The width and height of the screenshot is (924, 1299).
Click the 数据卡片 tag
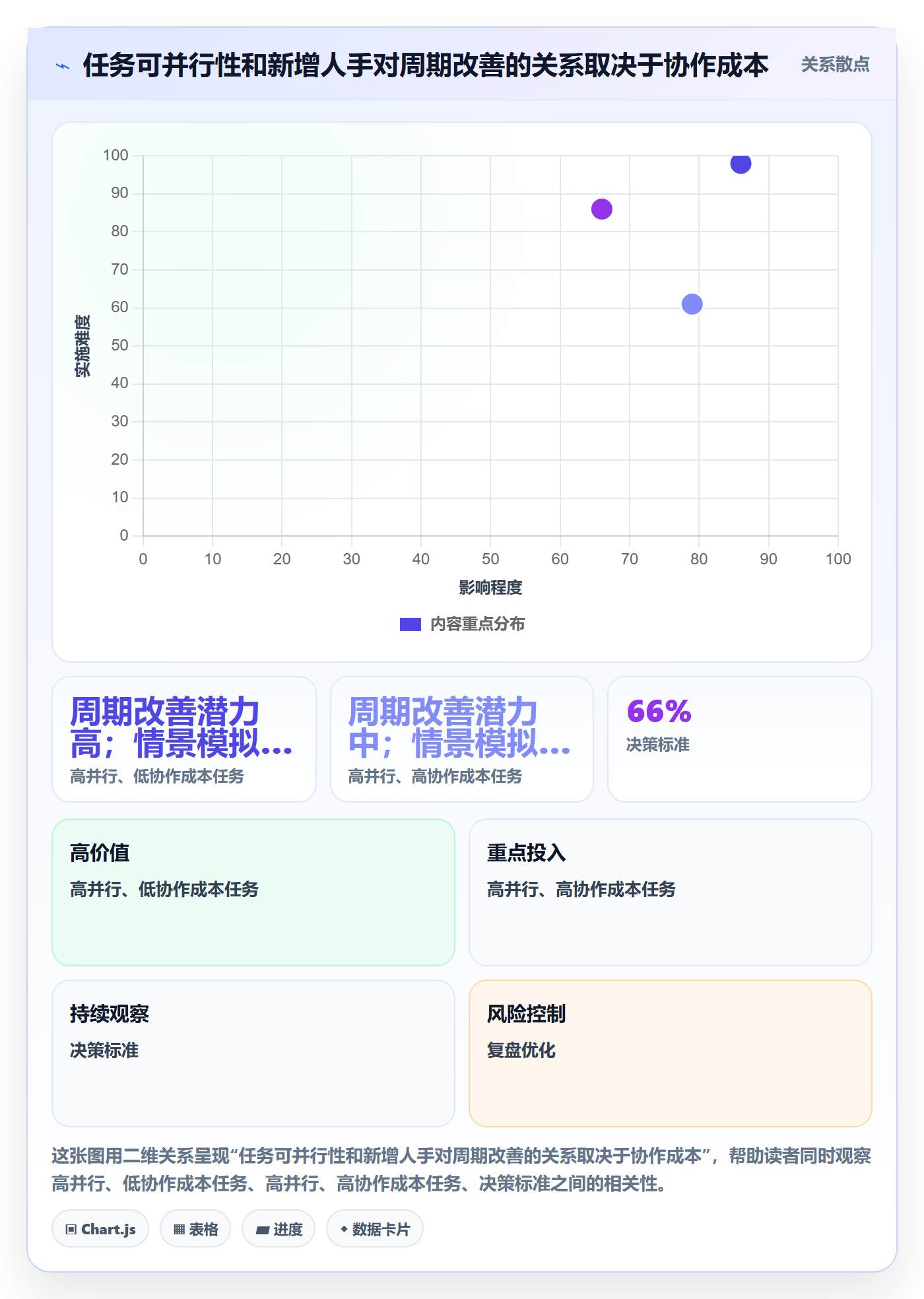[375, 1229]
